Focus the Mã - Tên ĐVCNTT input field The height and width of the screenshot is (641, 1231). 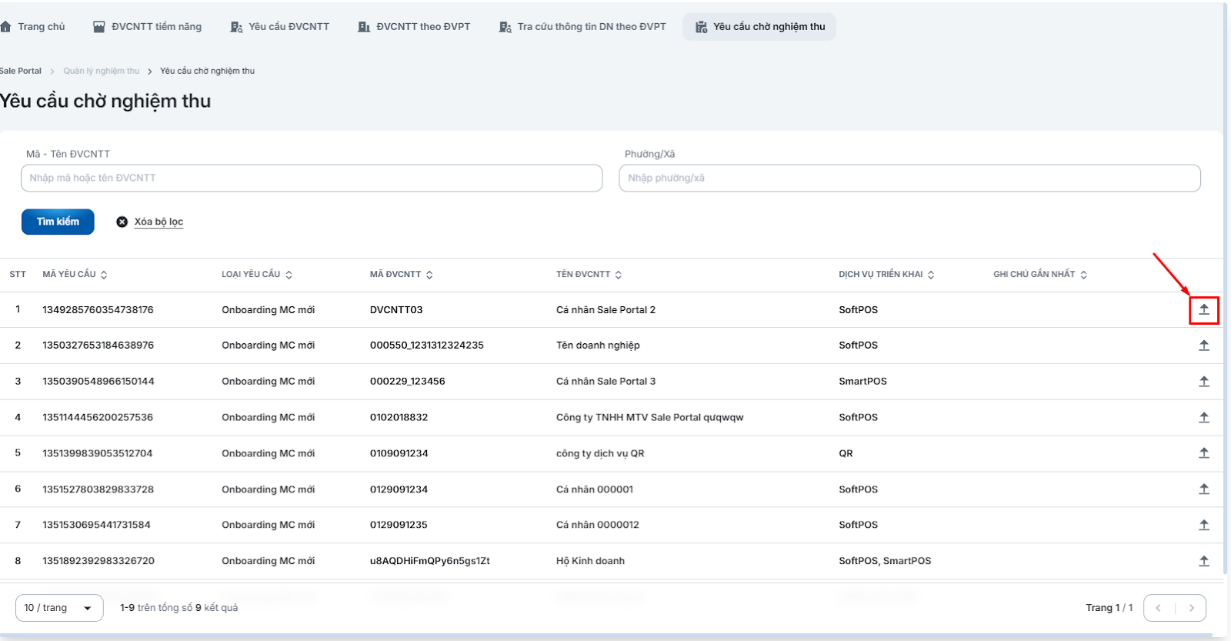tap(312, 178)
